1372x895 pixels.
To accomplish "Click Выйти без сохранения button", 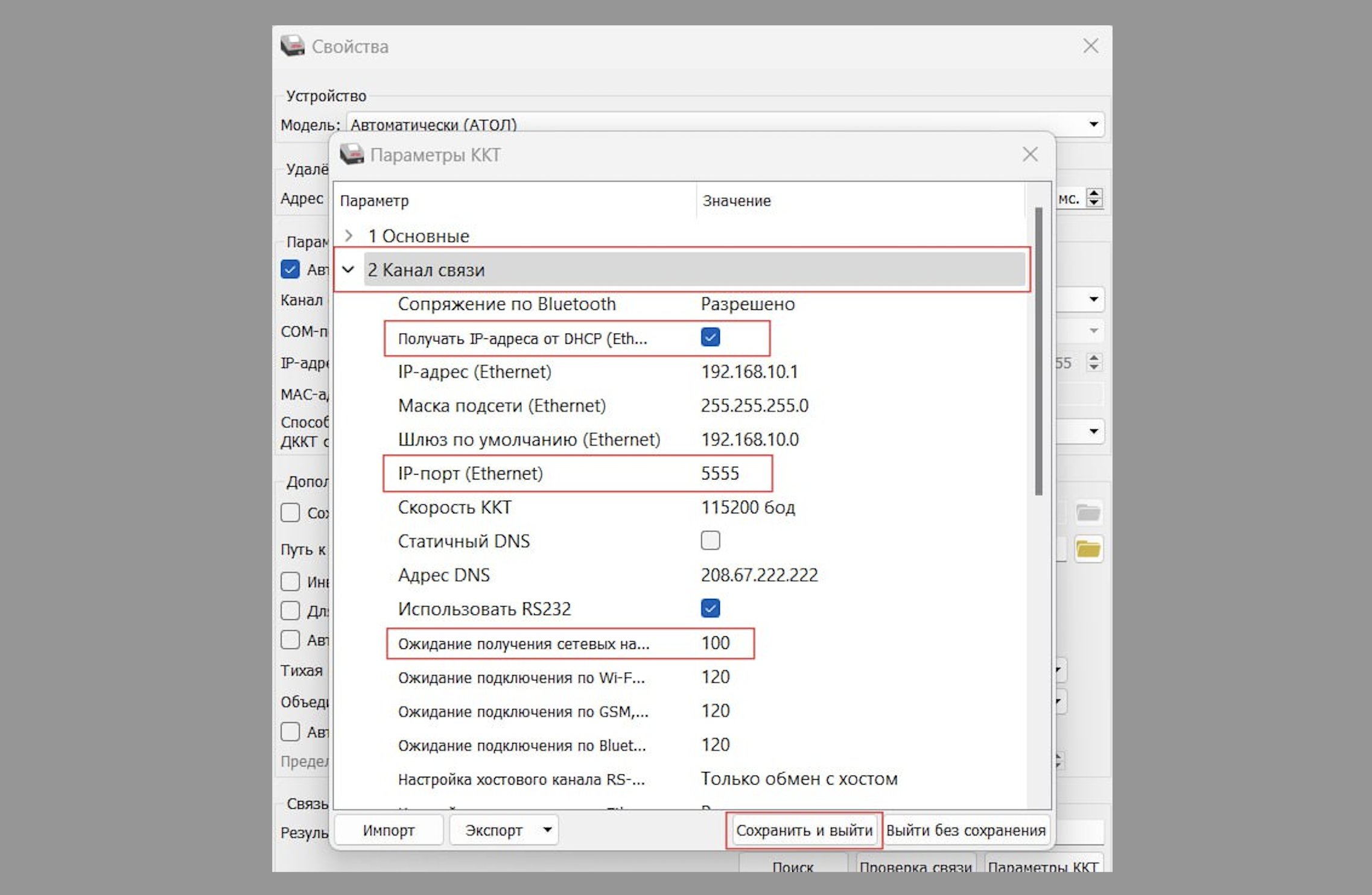I will (965, 830).
